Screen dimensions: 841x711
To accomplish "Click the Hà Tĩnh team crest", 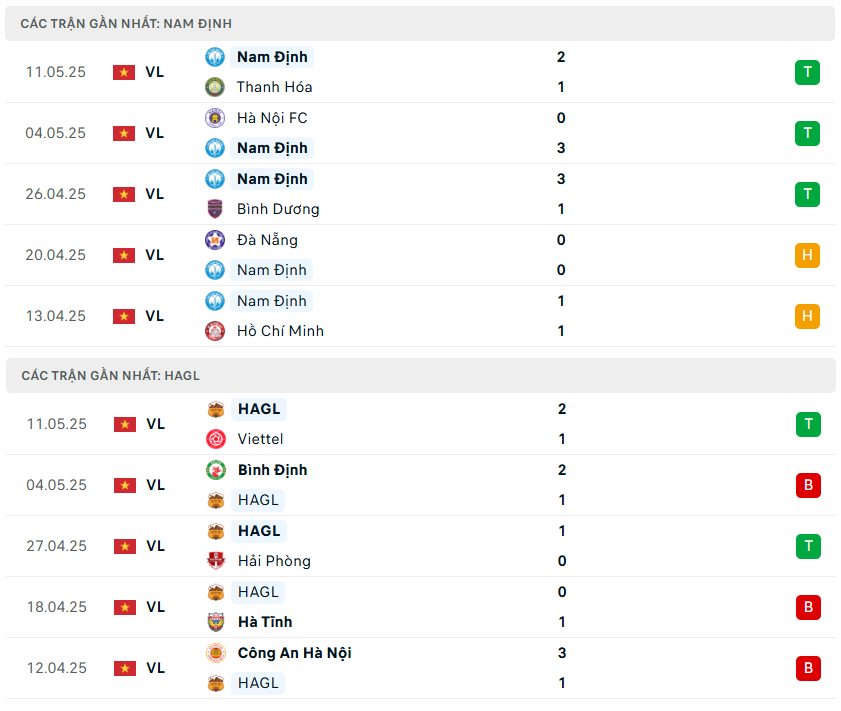I will point(216,622).
